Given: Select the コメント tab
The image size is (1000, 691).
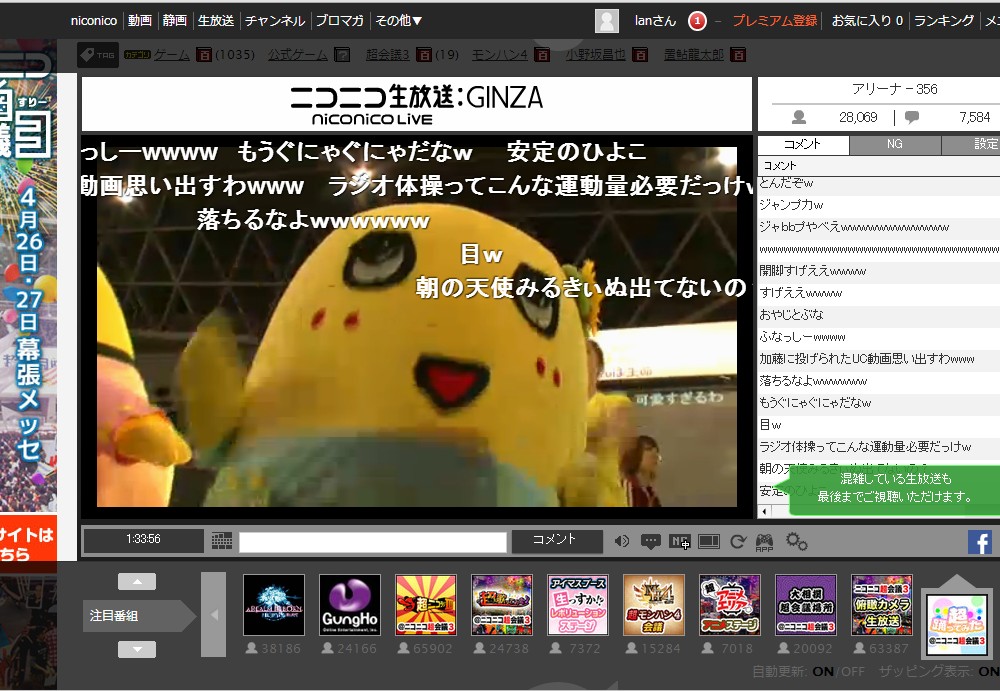Looking at the screenshot, I should (803, 144).
